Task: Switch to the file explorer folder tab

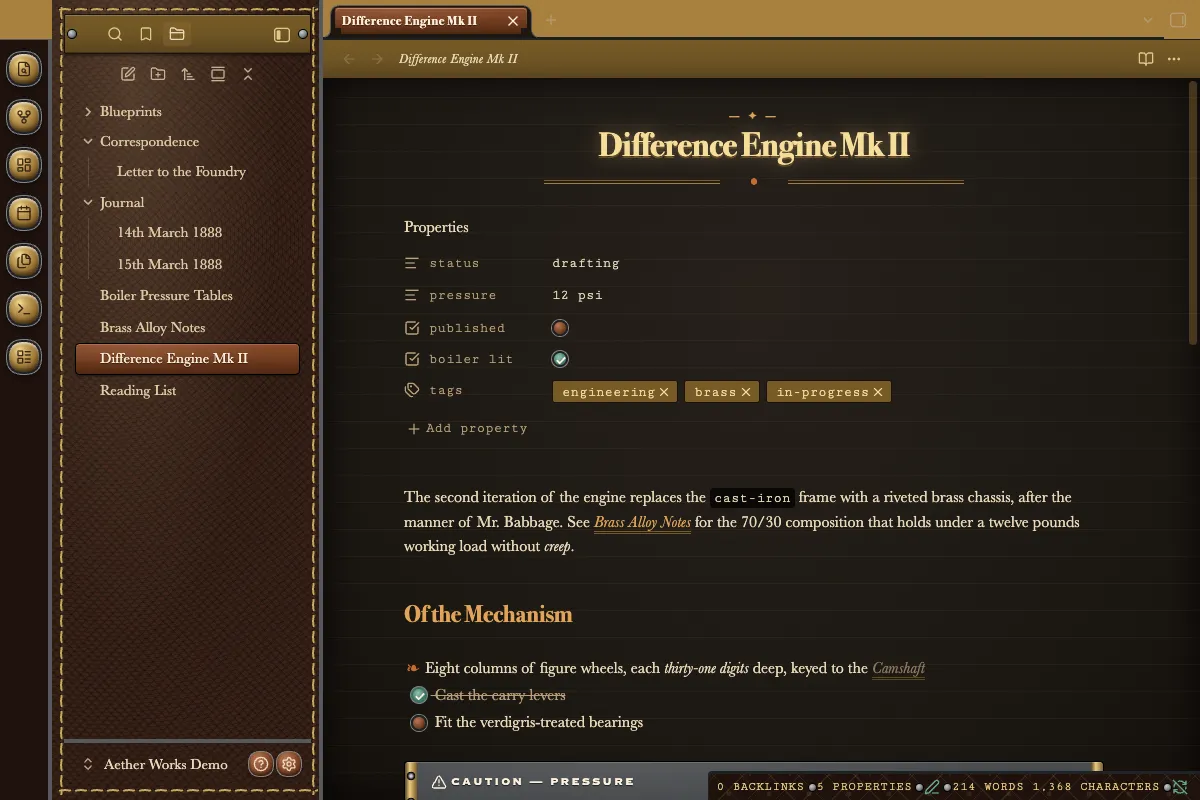Action: (x=177, y=34)
